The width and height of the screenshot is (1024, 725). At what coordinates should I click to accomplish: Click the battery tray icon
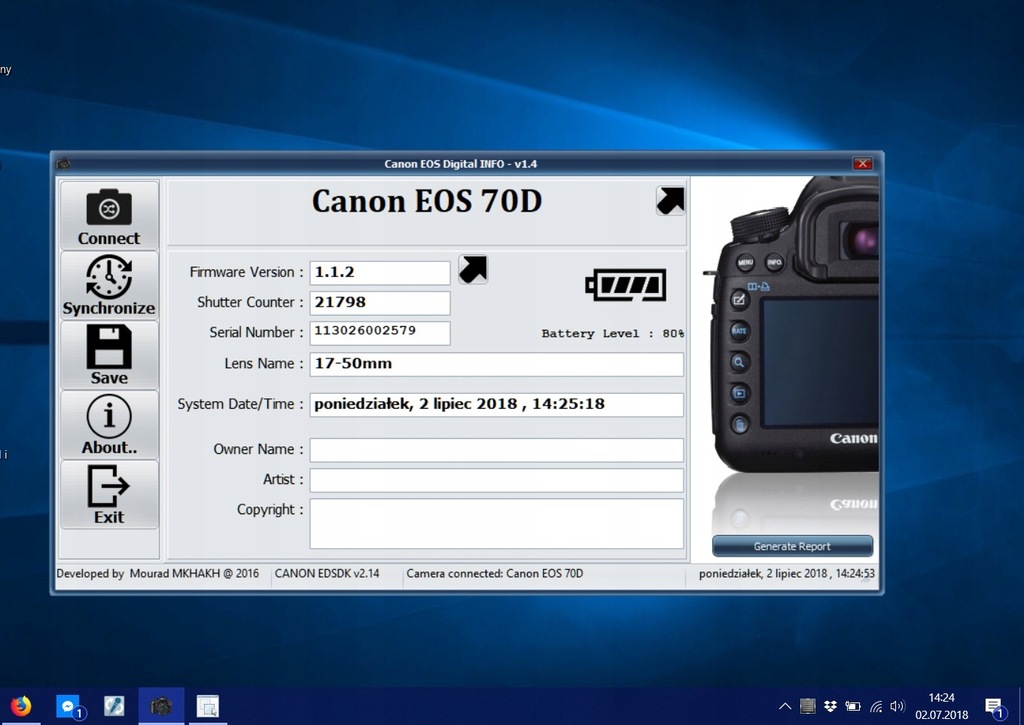coord(853,706)
